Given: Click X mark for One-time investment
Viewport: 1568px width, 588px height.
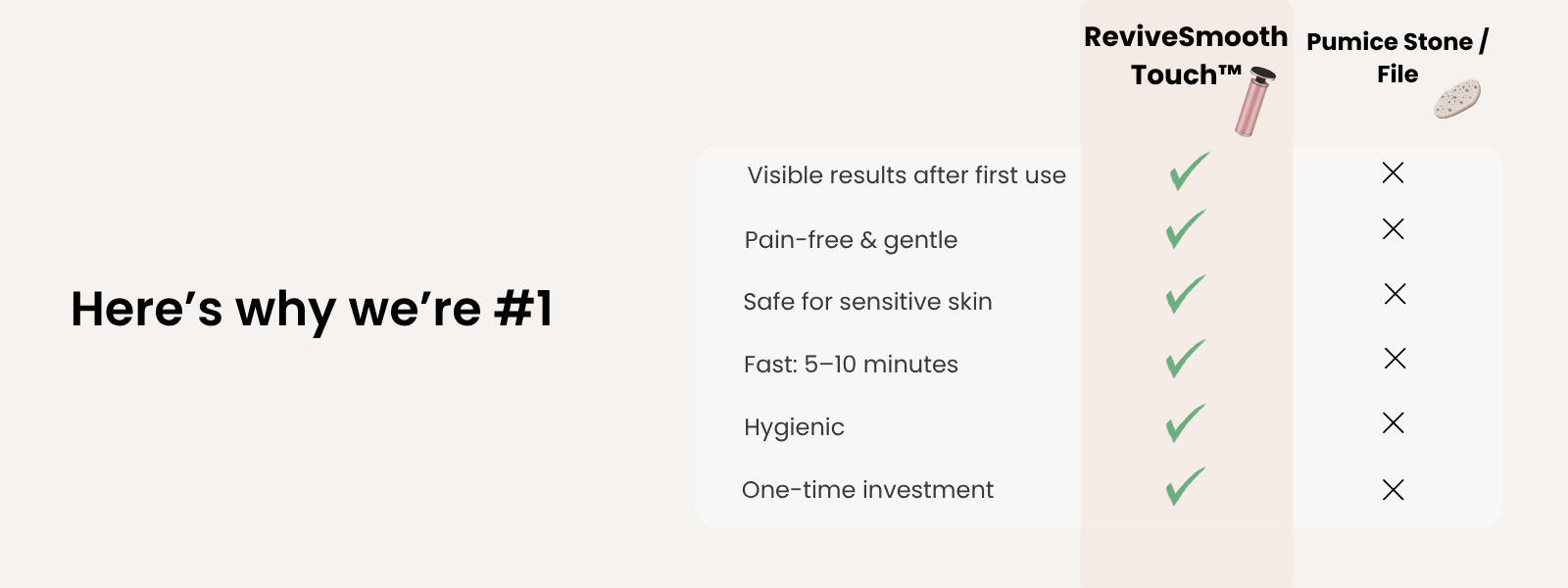Looking at the screenshot, I should (1393, 490).
